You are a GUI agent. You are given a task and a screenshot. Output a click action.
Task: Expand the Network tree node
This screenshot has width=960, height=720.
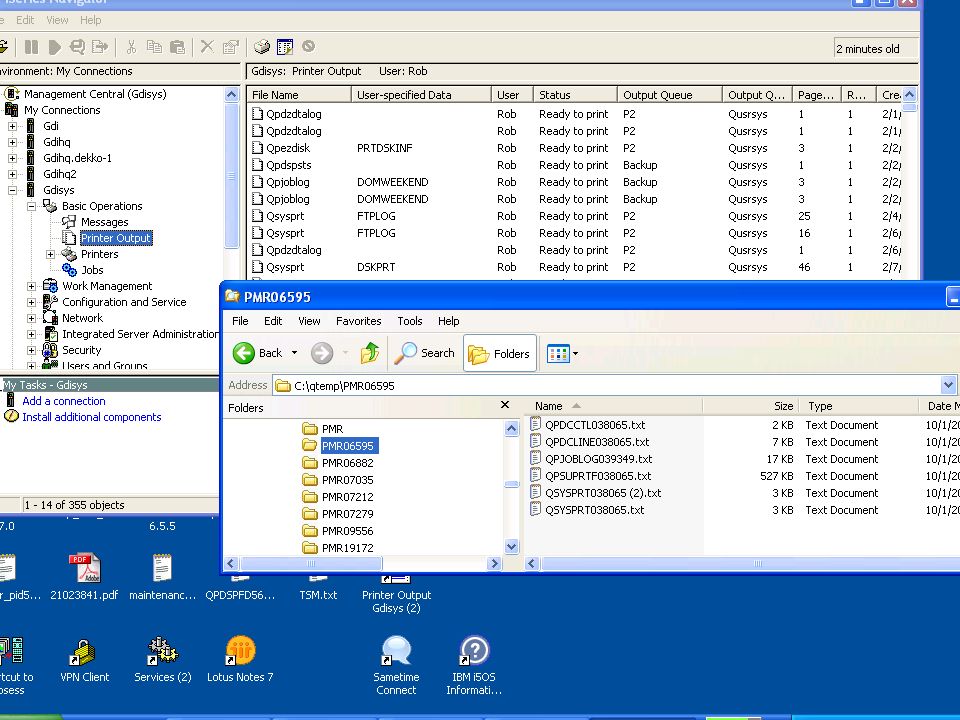[x=31, y=318]
